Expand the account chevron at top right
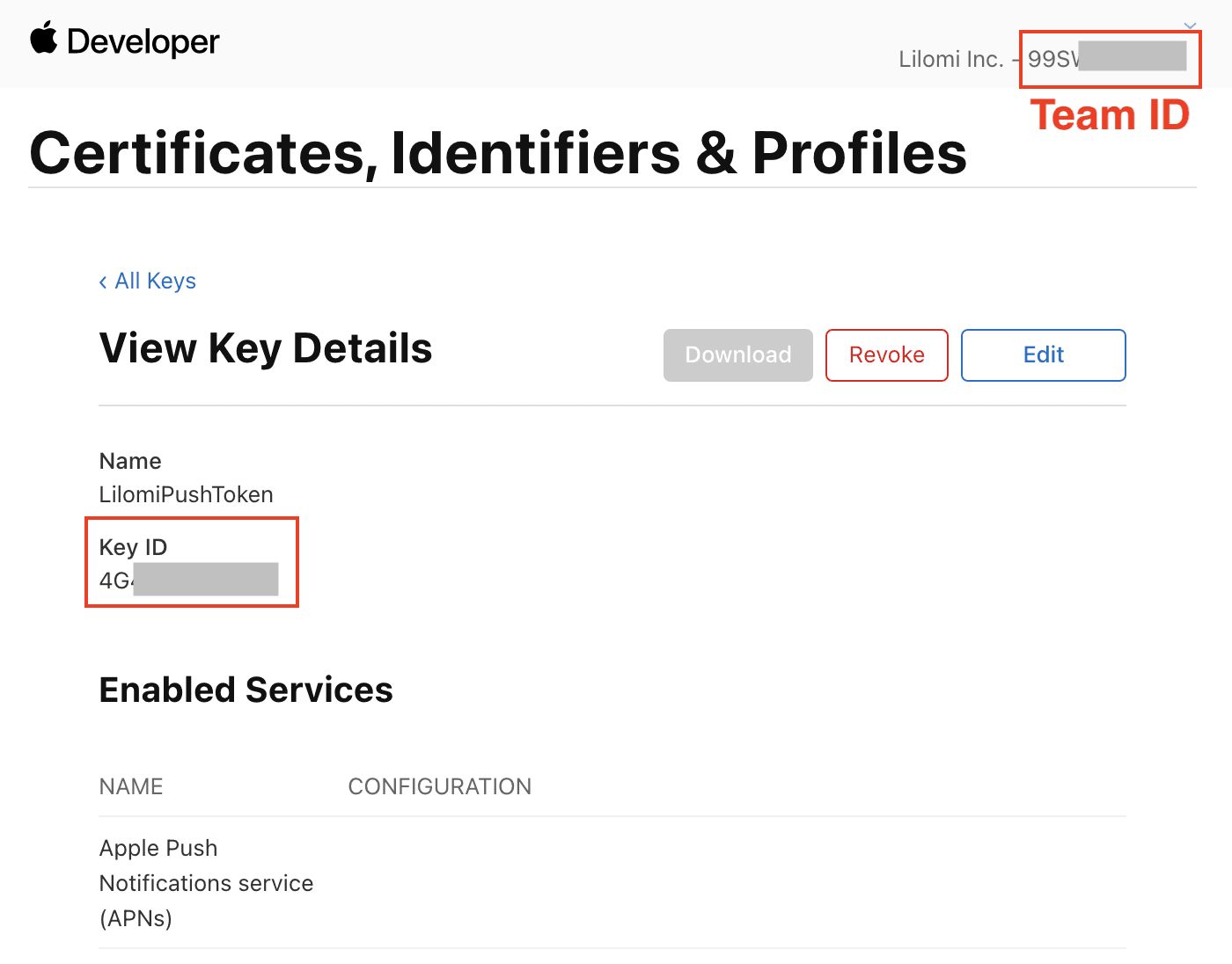1232x964 pixels. (1190, 26)
